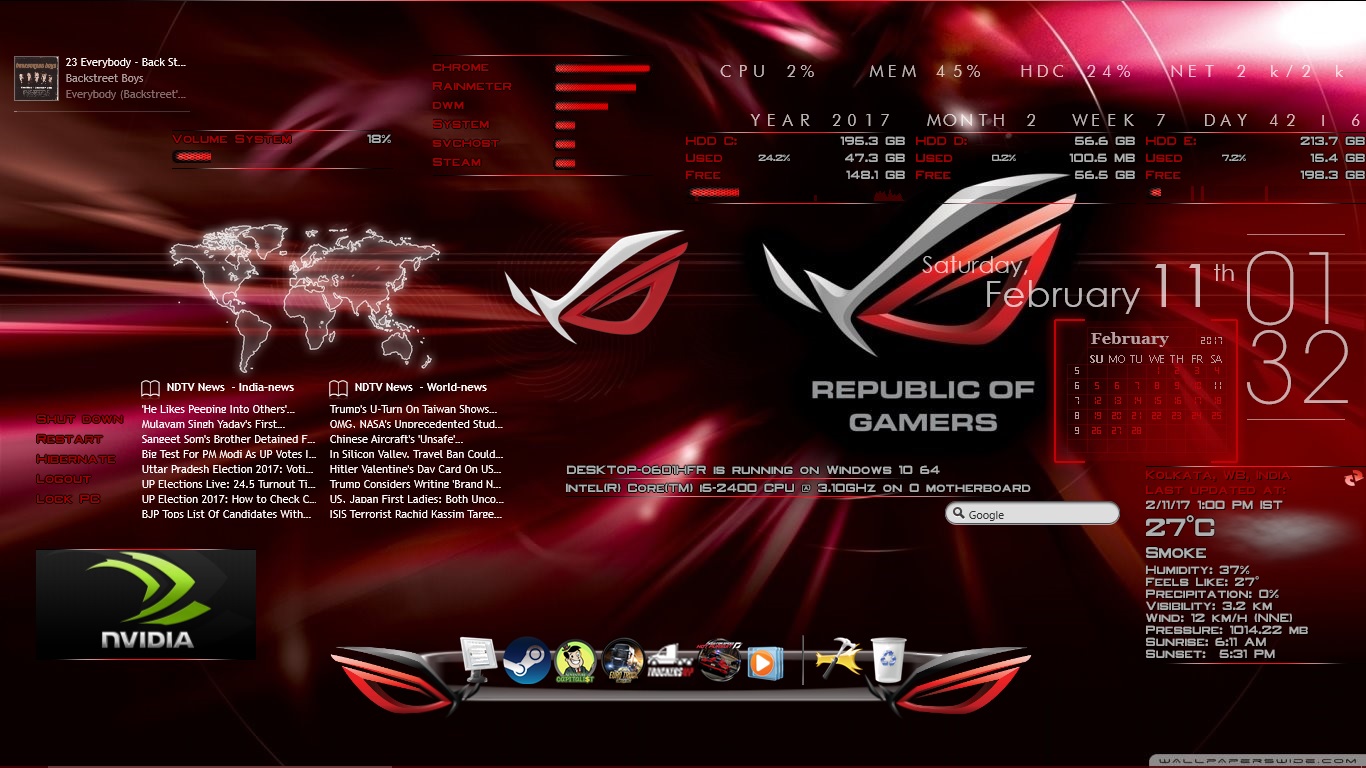Open UP Election 2017: How to Check headline
1366x768 pixels.
(228, 499)
